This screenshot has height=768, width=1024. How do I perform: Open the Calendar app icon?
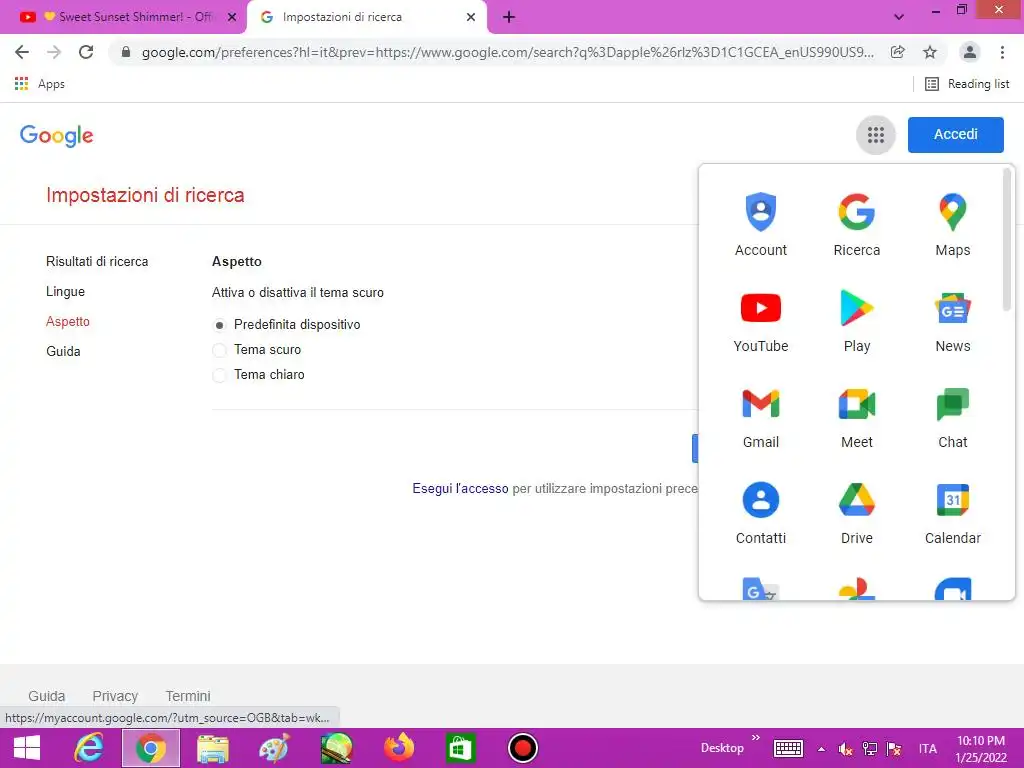point(953,513)
